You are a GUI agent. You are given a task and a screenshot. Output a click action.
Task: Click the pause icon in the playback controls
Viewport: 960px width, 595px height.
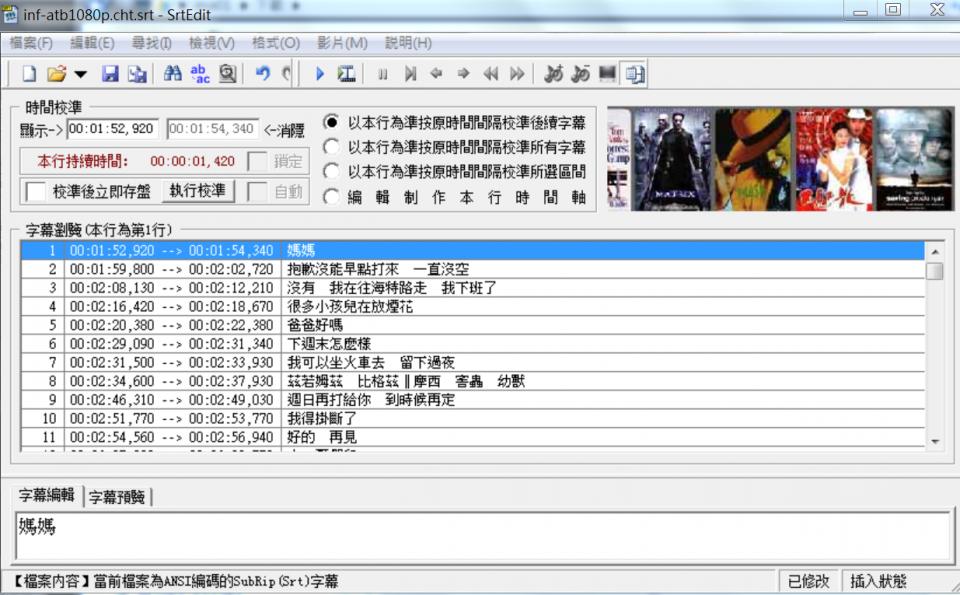coord(383,73)
